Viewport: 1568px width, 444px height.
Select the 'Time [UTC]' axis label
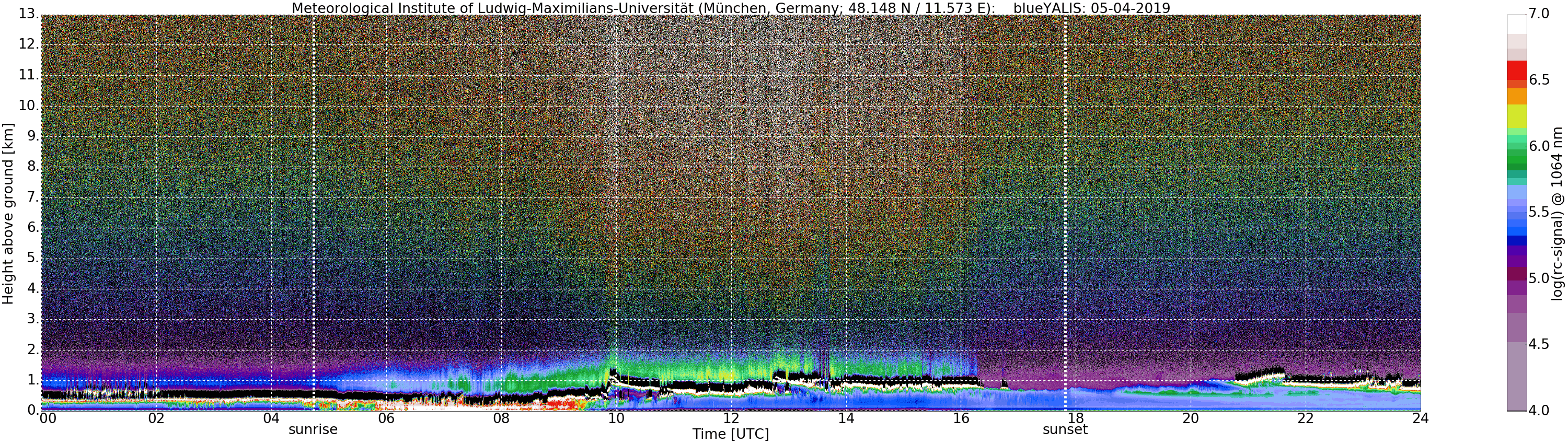pyautogui.click(x=731, y=434)
